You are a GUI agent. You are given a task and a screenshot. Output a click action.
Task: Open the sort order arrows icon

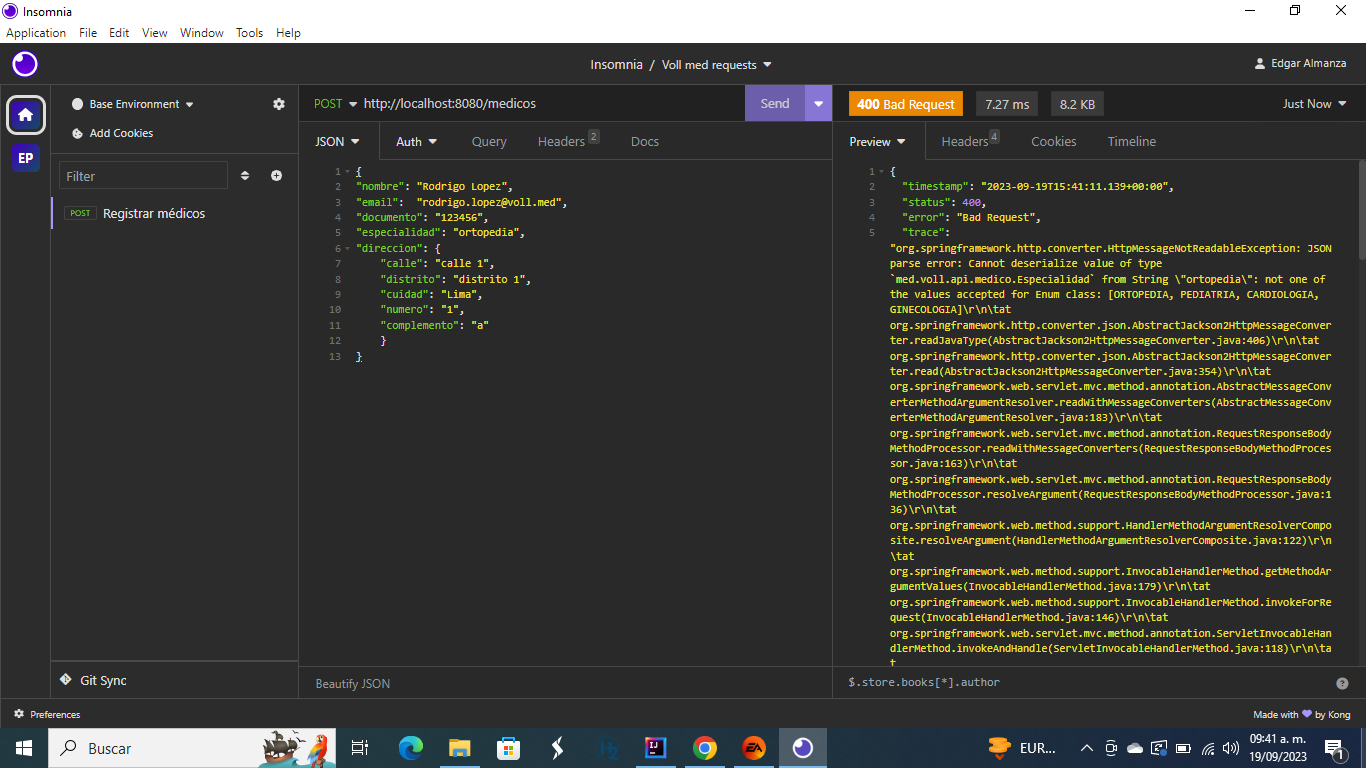click(245, 176)
